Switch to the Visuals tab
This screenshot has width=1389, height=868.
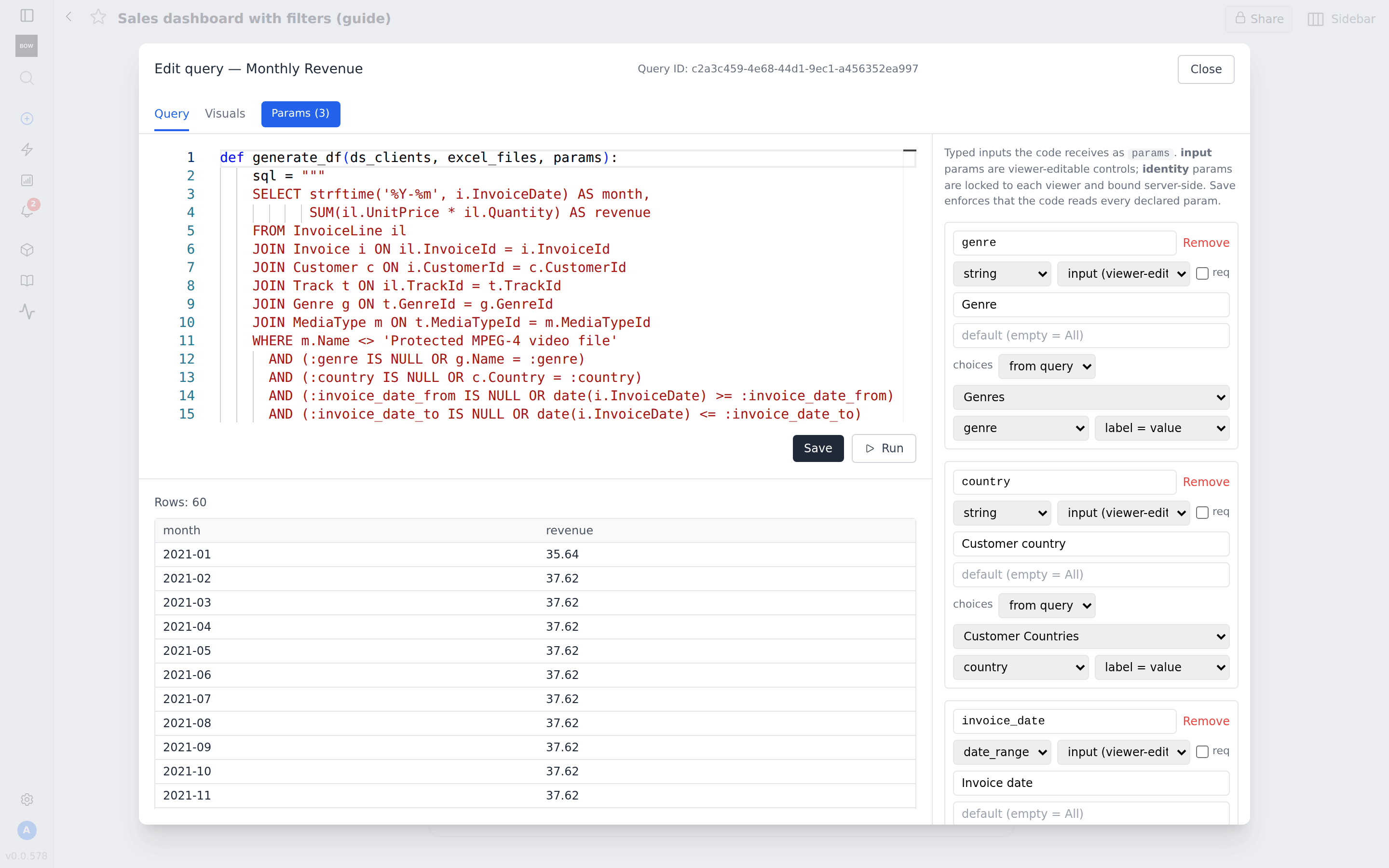pos(225,114)
